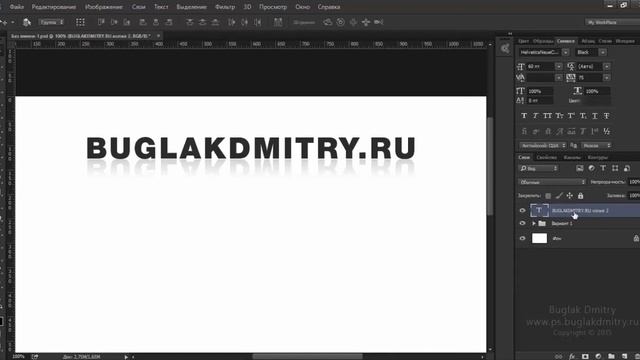Viewport: 640px width, 360px height.
Task: Open the Изображение menu
Action: click(x=104, y=7)
